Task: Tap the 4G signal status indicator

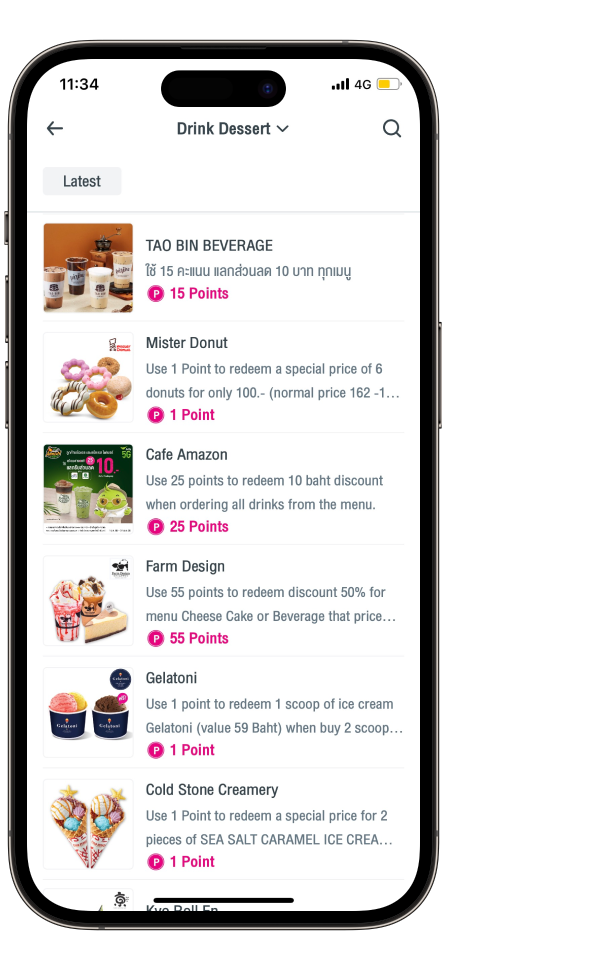Action: (363, 84)
